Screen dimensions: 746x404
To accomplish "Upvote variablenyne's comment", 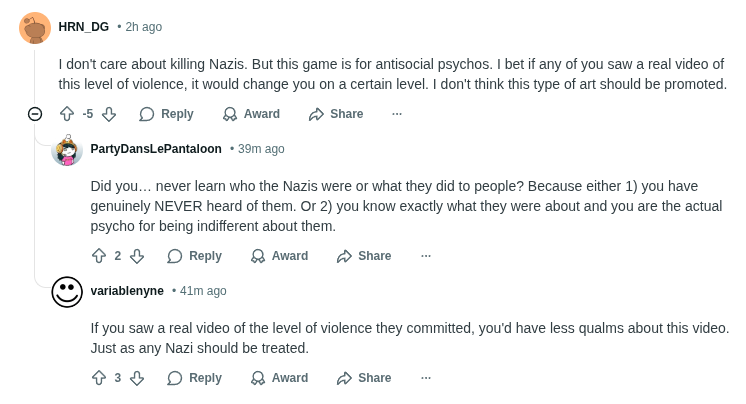I will click(x=99, y=378).
